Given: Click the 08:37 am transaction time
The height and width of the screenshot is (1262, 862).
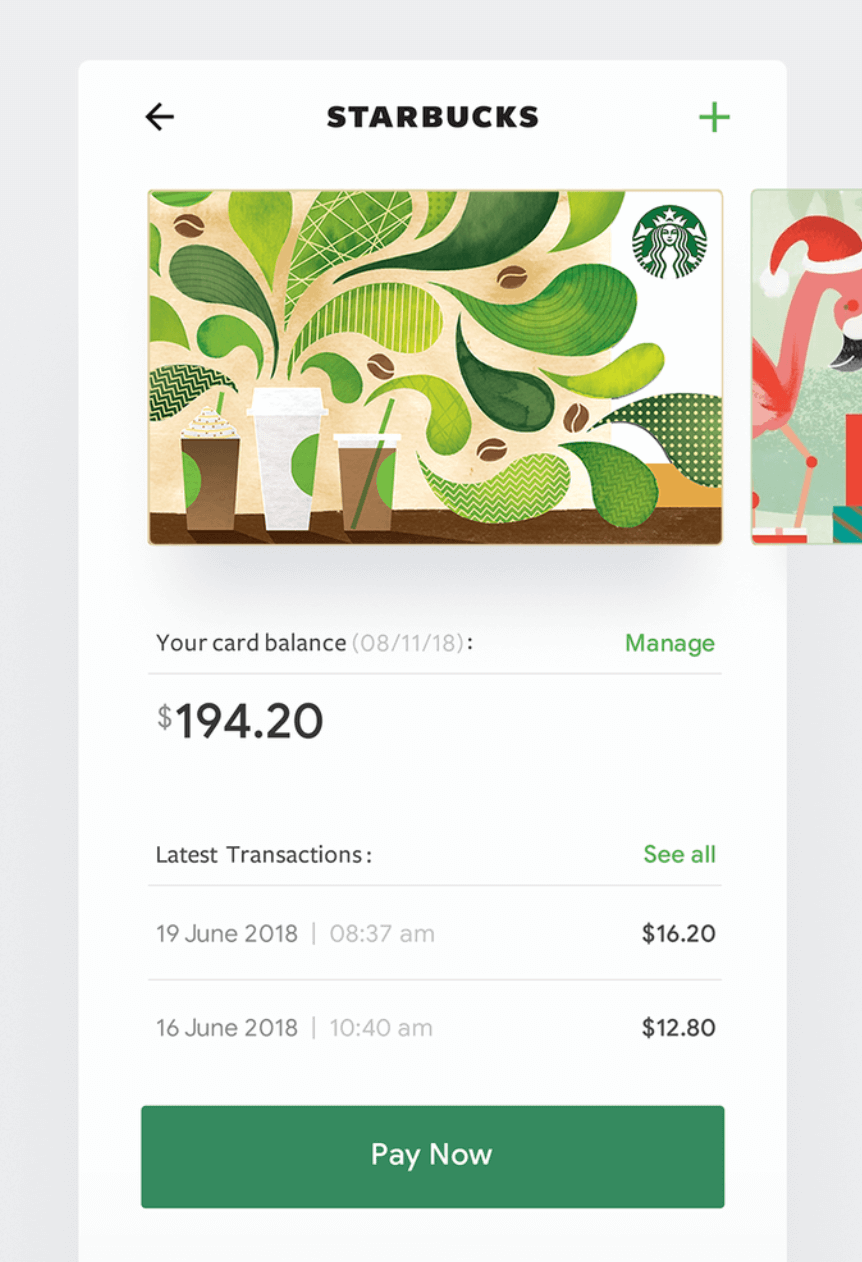Looking at the screenshot, I should (382, 934).
